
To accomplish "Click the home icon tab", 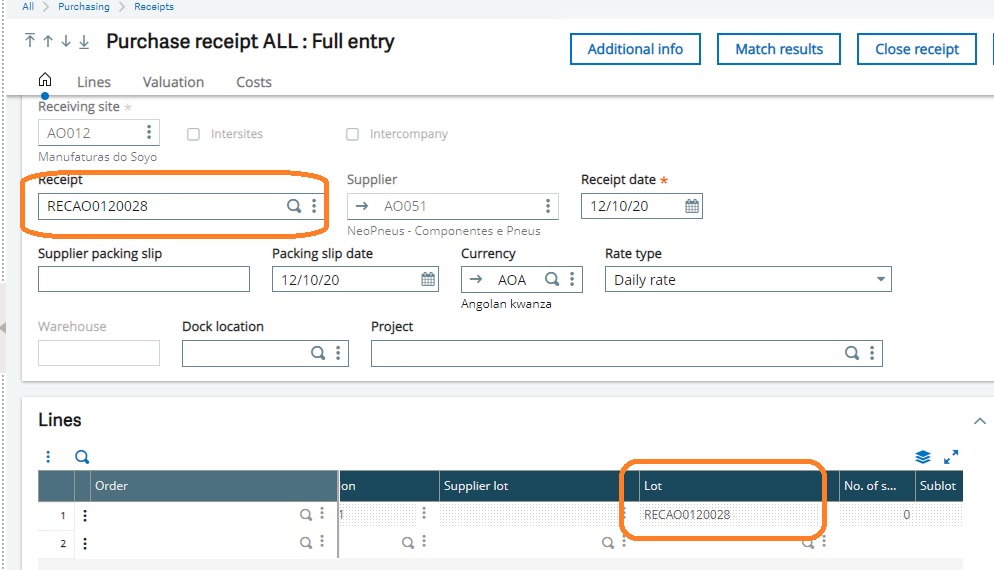I will 44,80.
